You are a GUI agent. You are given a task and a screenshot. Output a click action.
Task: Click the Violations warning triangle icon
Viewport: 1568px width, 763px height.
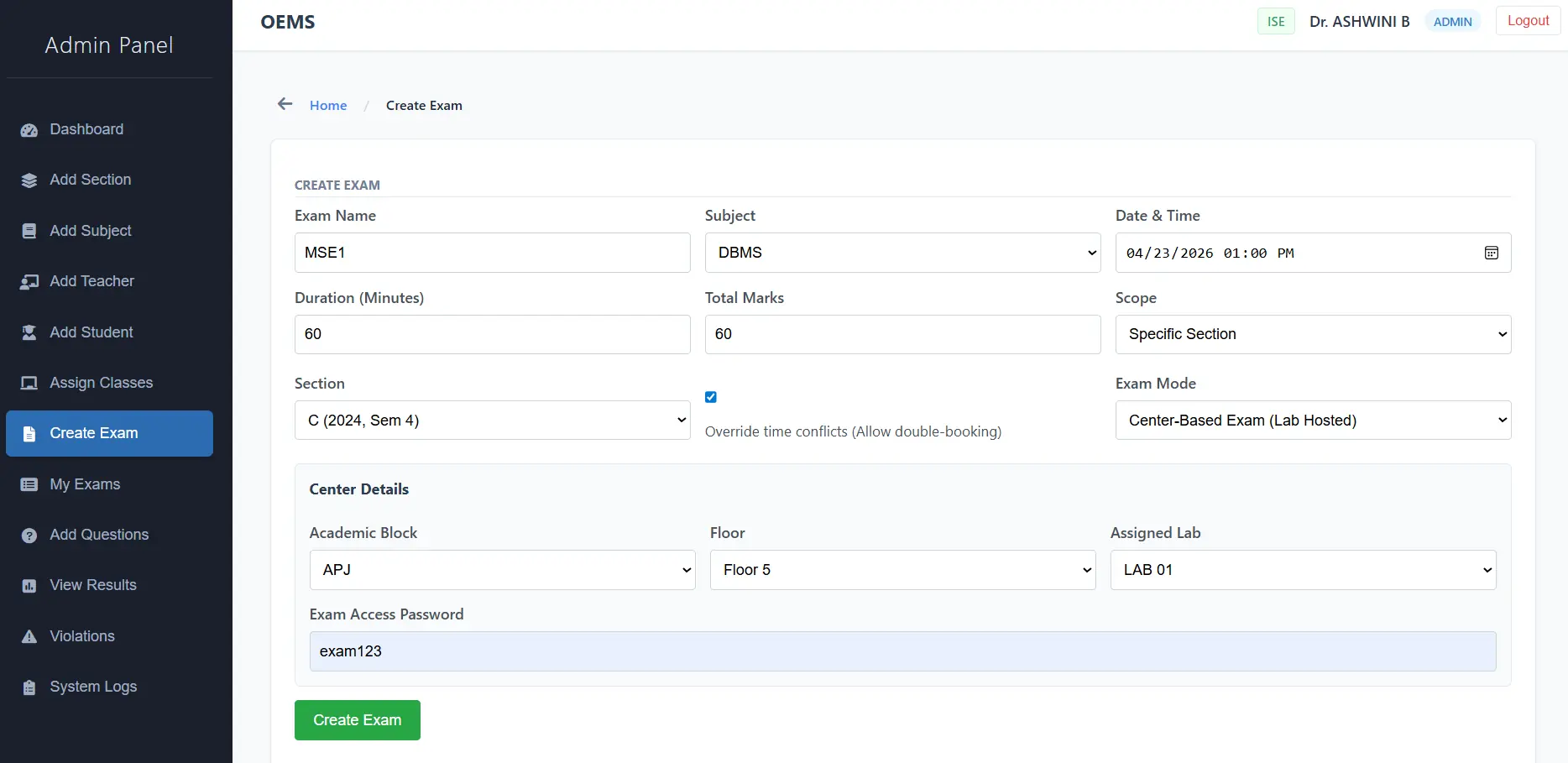[x=29, y=636]
